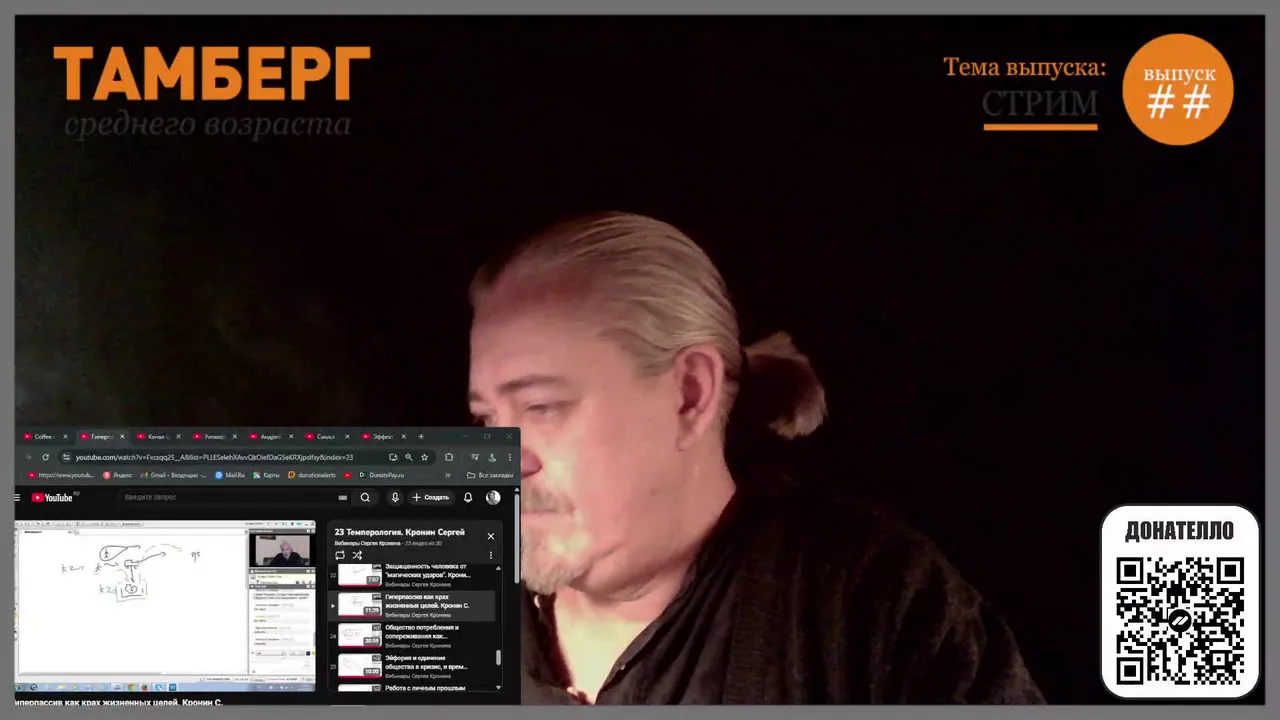Screen dimensions: 1280x720
Task: Click the playlist scroll up arrow
Action: click(x=499, y=568)
